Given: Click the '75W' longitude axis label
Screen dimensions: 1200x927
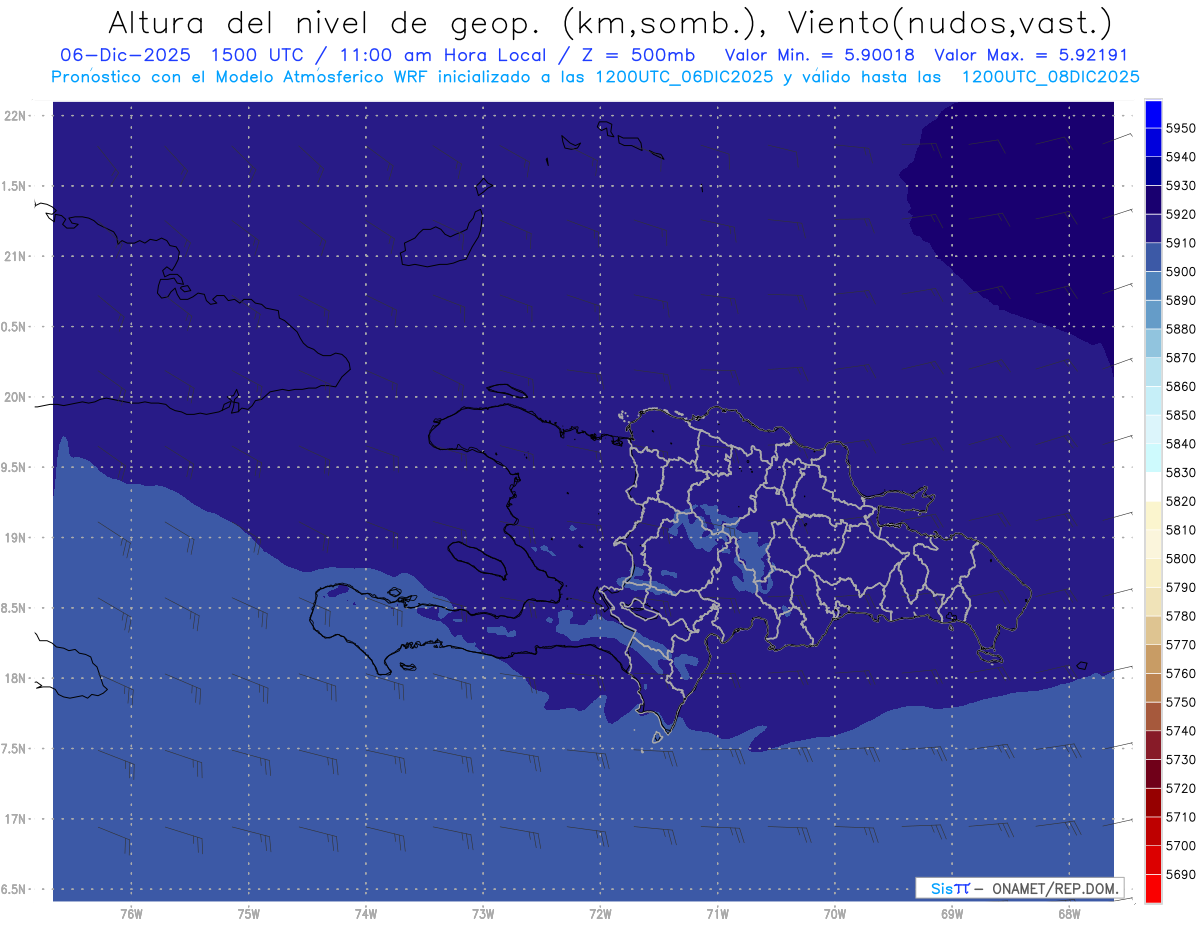Looking at the screenshot, I should point(249,915).
